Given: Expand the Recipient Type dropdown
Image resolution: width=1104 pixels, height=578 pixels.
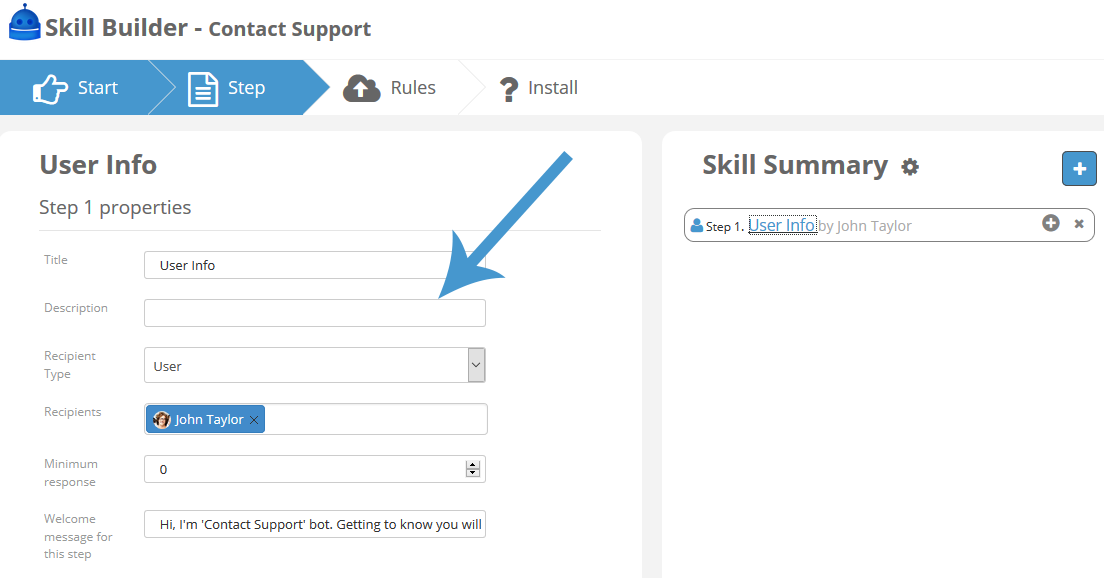Looking at the screenshot, I should click(x=476, y=365).
